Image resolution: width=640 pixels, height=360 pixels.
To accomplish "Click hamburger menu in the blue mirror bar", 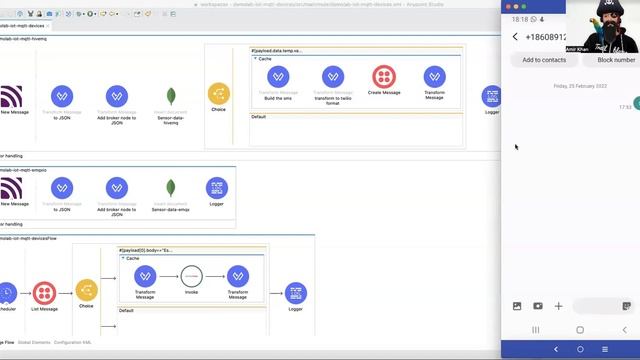I will pyautogui.click(x=605, y=349).
